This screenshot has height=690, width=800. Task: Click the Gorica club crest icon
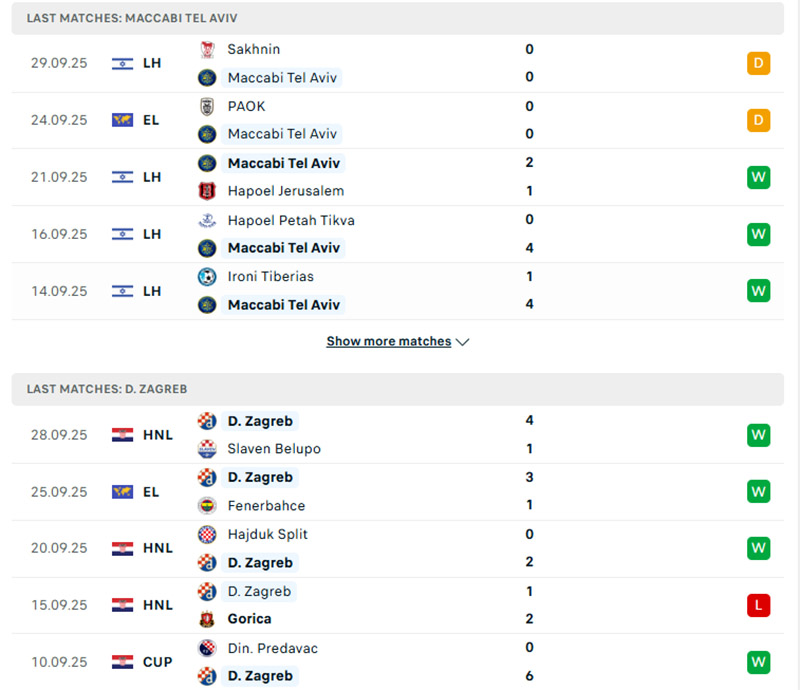click(x=207, y=619)
